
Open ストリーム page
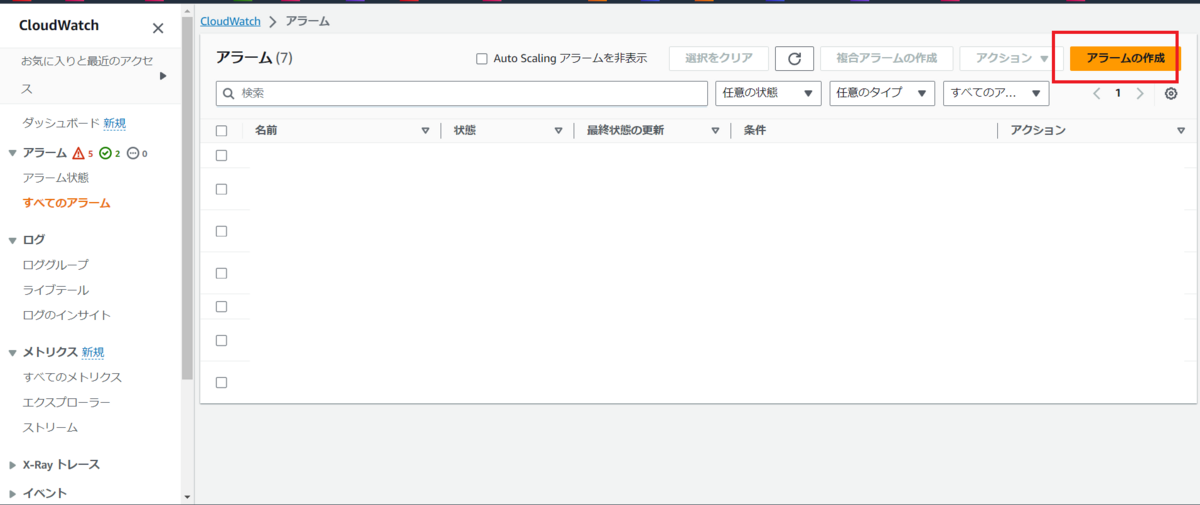(50, 427)
